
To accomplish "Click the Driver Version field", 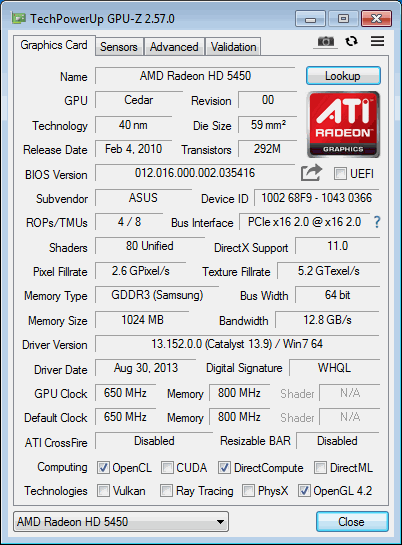I will [x=237, y=344].
